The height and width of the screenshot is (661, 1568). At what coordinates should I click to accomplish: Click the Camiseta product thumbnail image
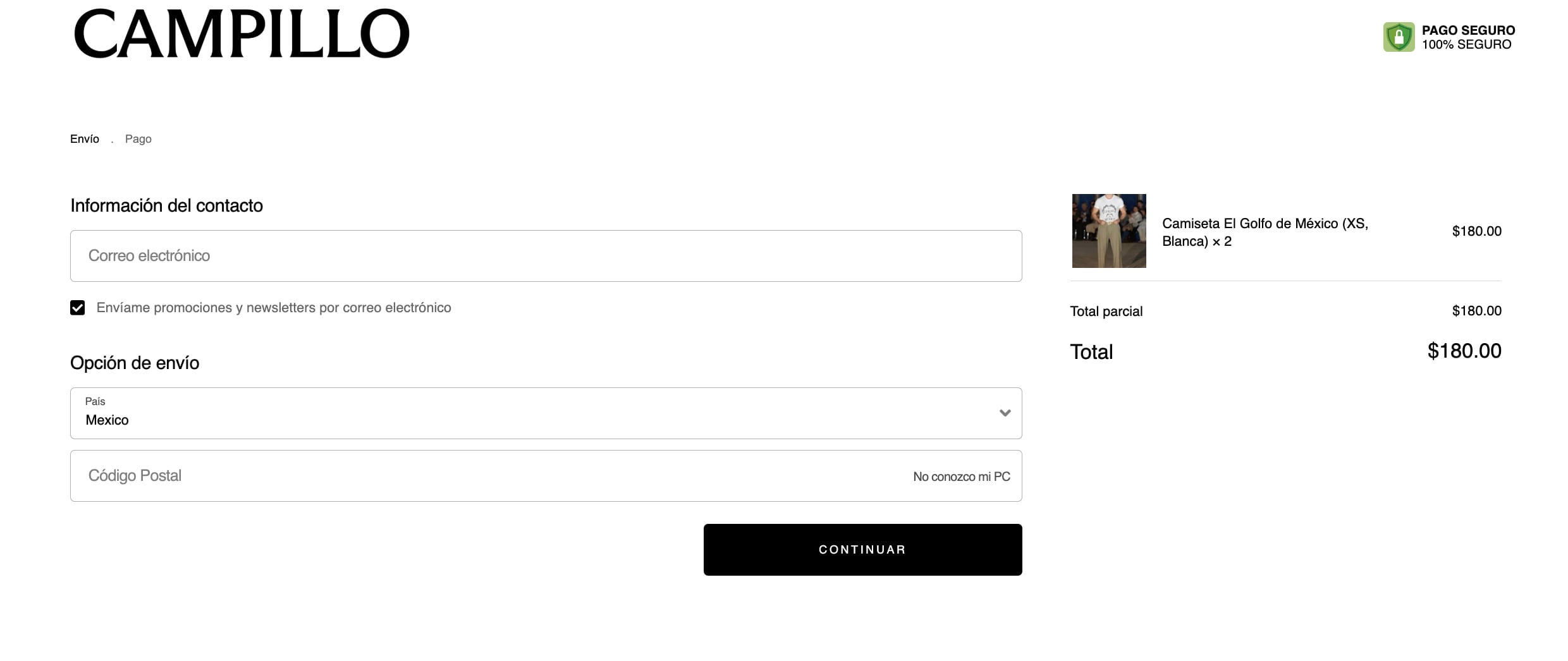click(1108, 231)
